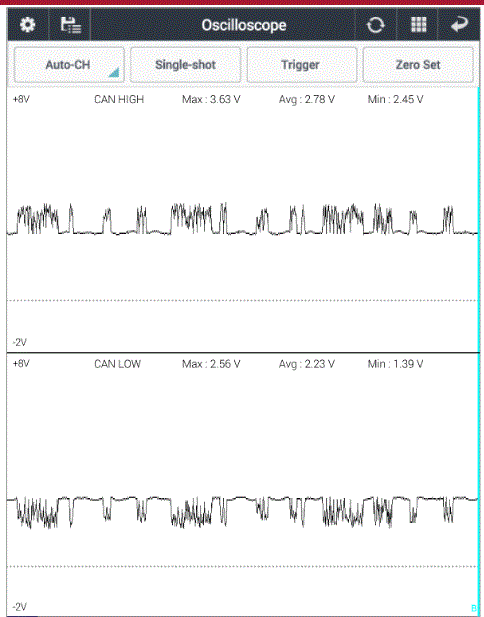Click the Single-shot button

pyautogui.click(x=185, y=65)
